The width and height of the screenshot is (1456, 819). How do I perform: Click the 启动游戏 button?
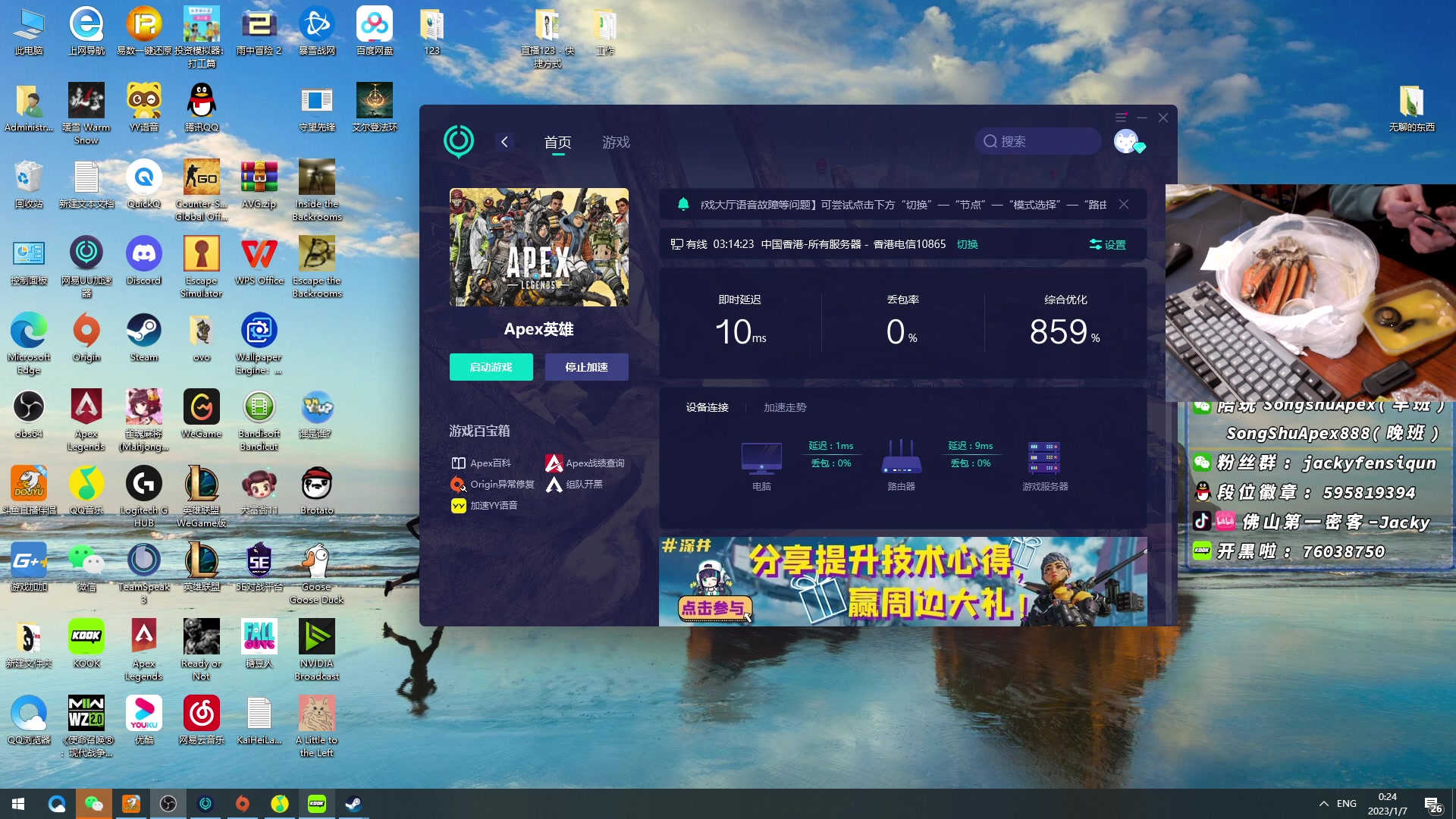click(491, 367)
